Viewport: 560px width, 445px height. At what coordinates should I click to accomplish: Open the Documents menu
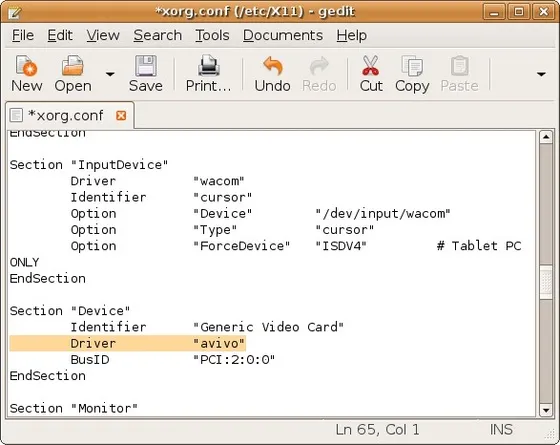click(283, 35)
